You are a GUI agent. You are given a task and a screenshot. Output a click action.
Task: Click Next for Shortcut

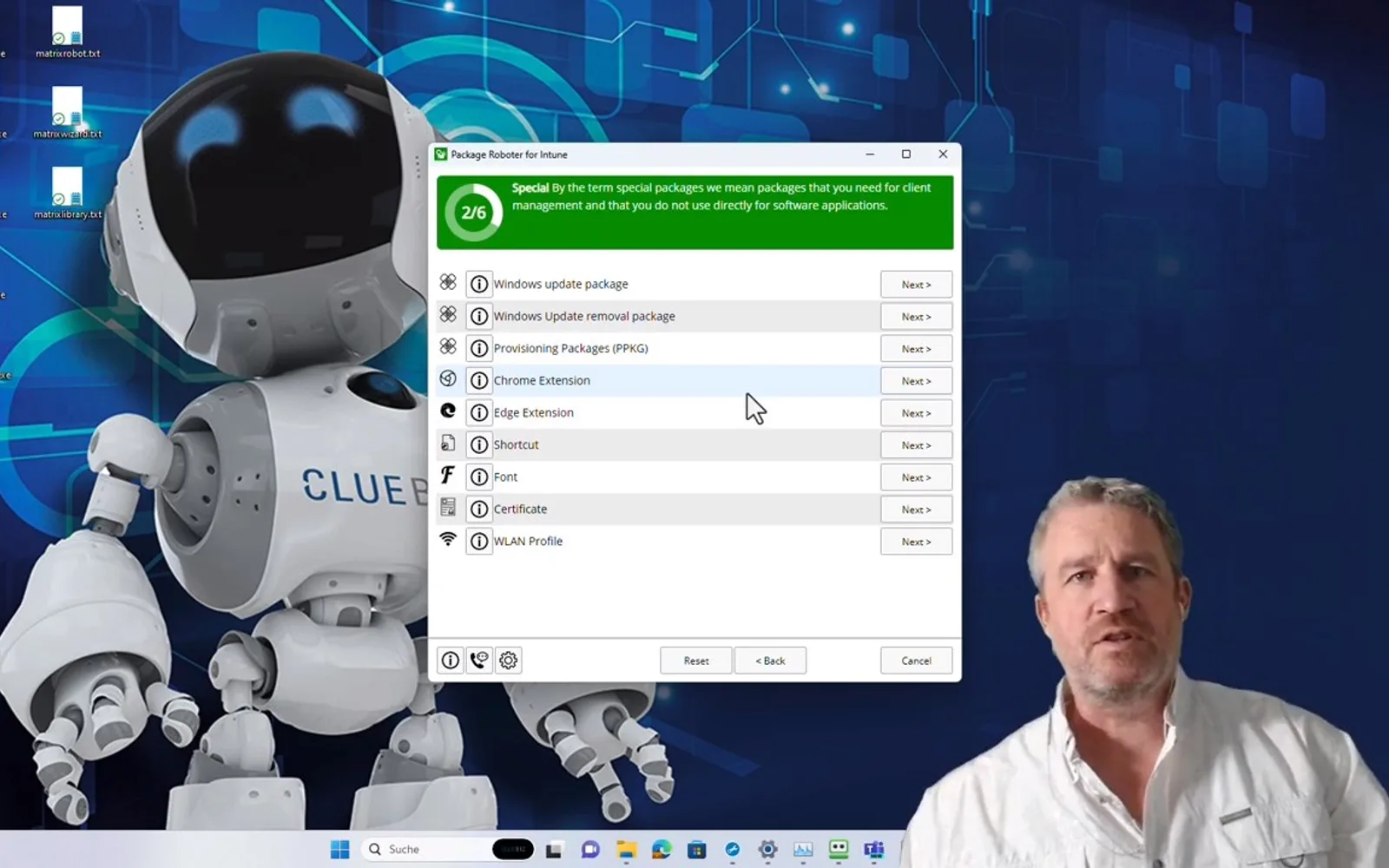coord(916,445)
